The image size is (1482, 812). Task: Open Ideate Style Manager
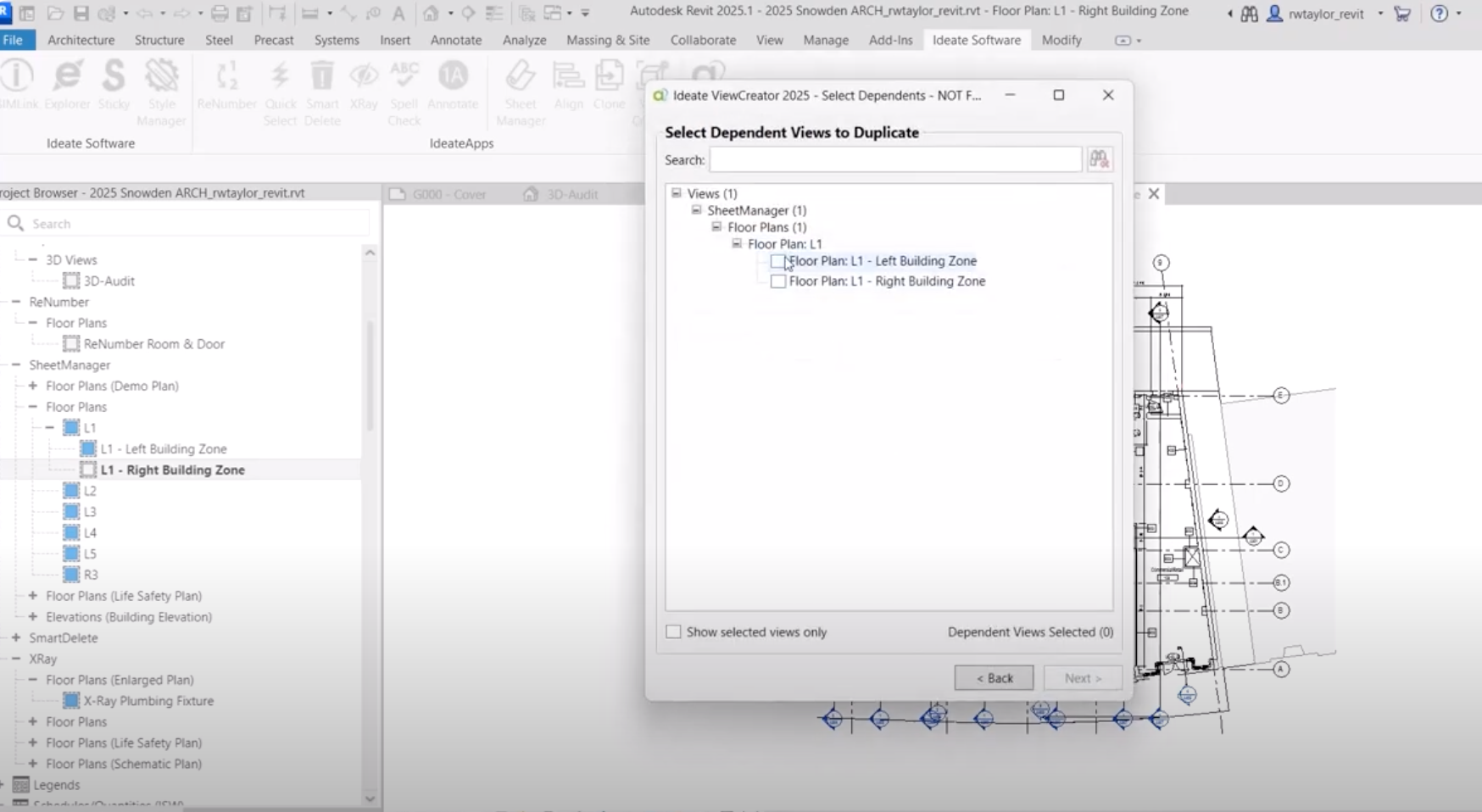[x=160, y=89]
